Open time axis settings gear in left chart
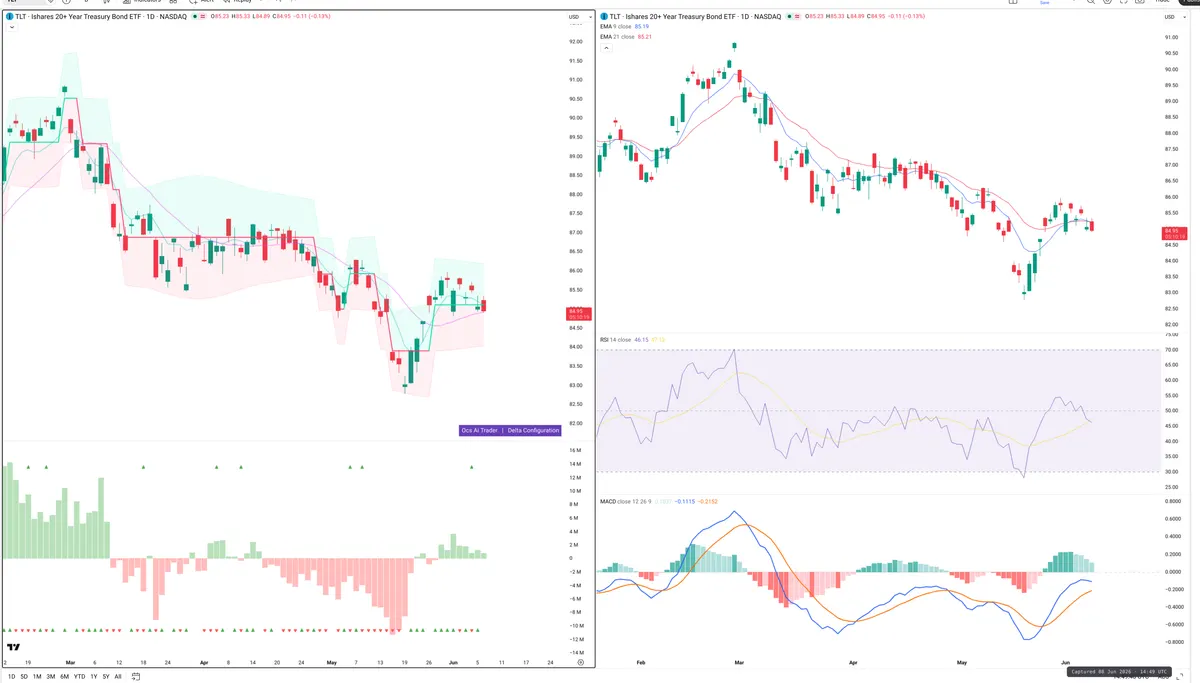This screenshot has width=1200, height=683. pyautogui.click(x=580, y=662)
